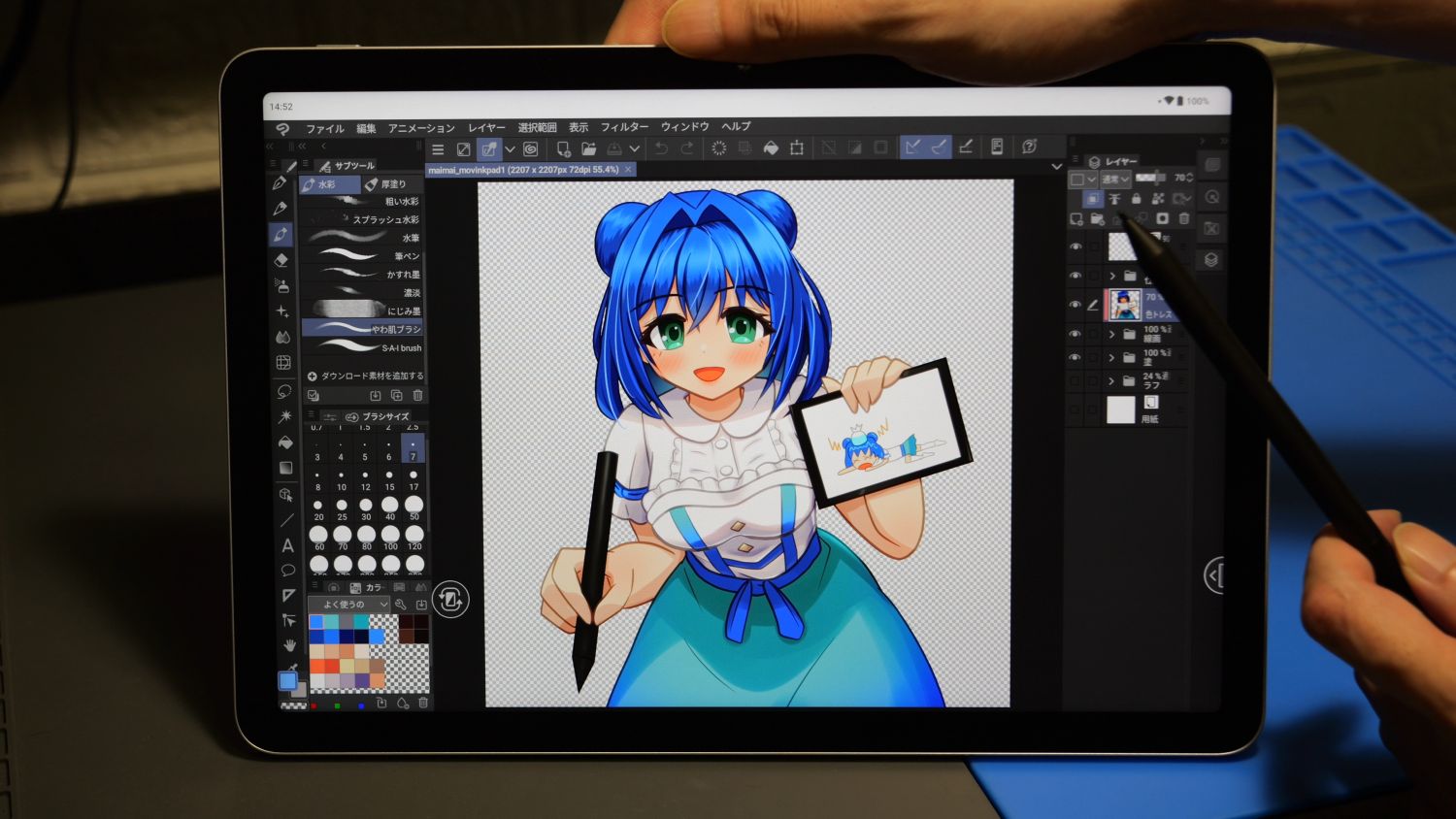
Task: Hide the 線画 folder layer via eye icon
Action: tap(1075, 334)
